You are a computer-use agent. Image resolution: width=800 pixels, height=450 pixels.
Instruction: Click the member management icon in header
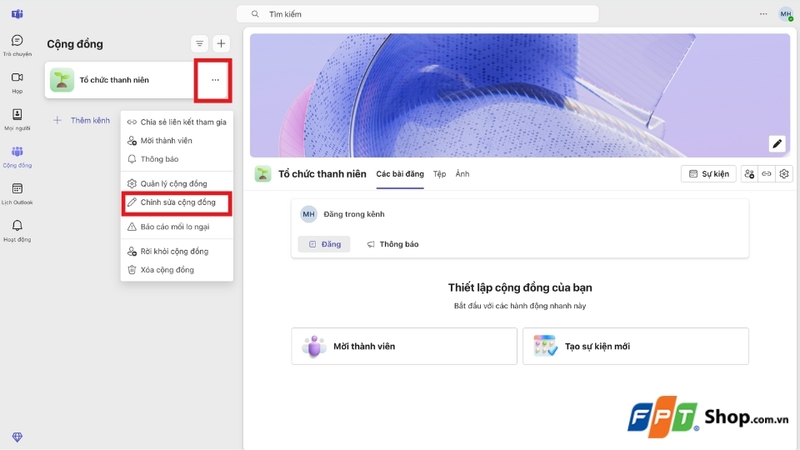coord(749,174)
